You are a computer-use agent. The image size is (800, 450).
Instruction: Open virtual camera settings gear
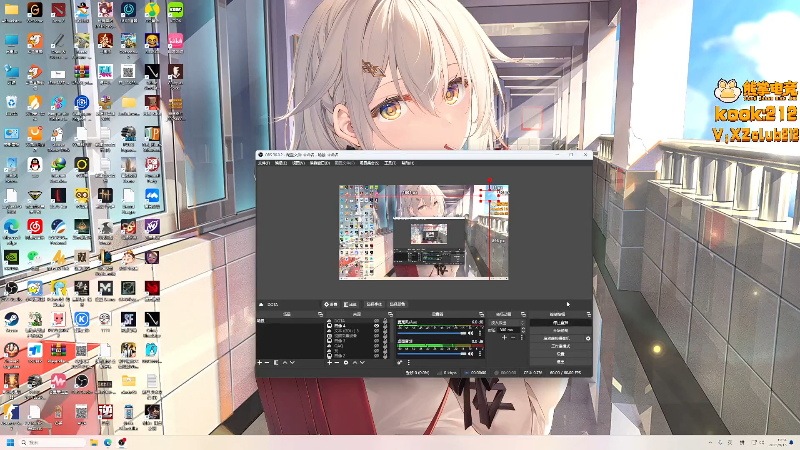pos(588,338)
